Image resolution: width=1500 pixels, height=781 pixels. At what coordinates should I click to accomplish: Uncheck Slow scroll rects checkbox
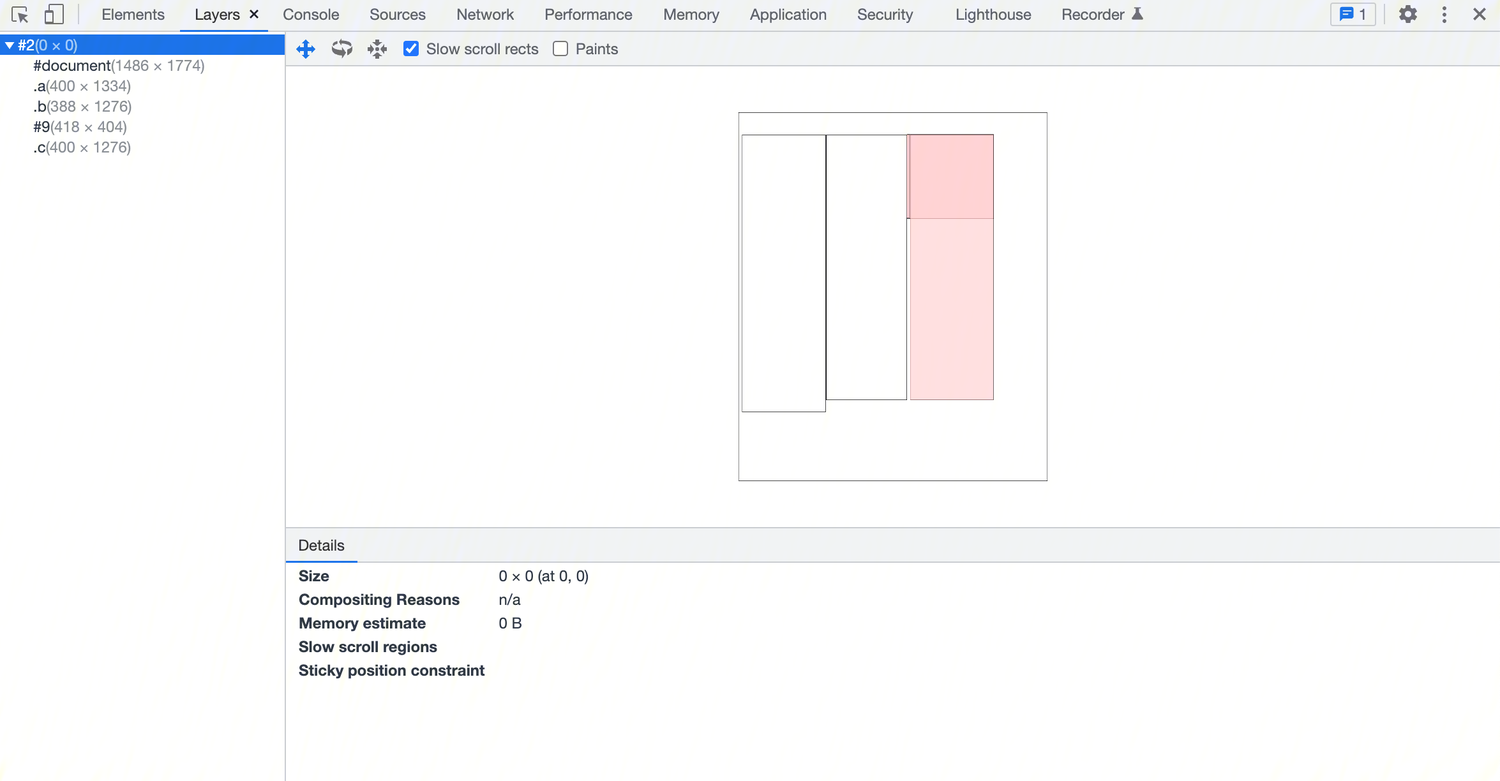pos(411,49)
